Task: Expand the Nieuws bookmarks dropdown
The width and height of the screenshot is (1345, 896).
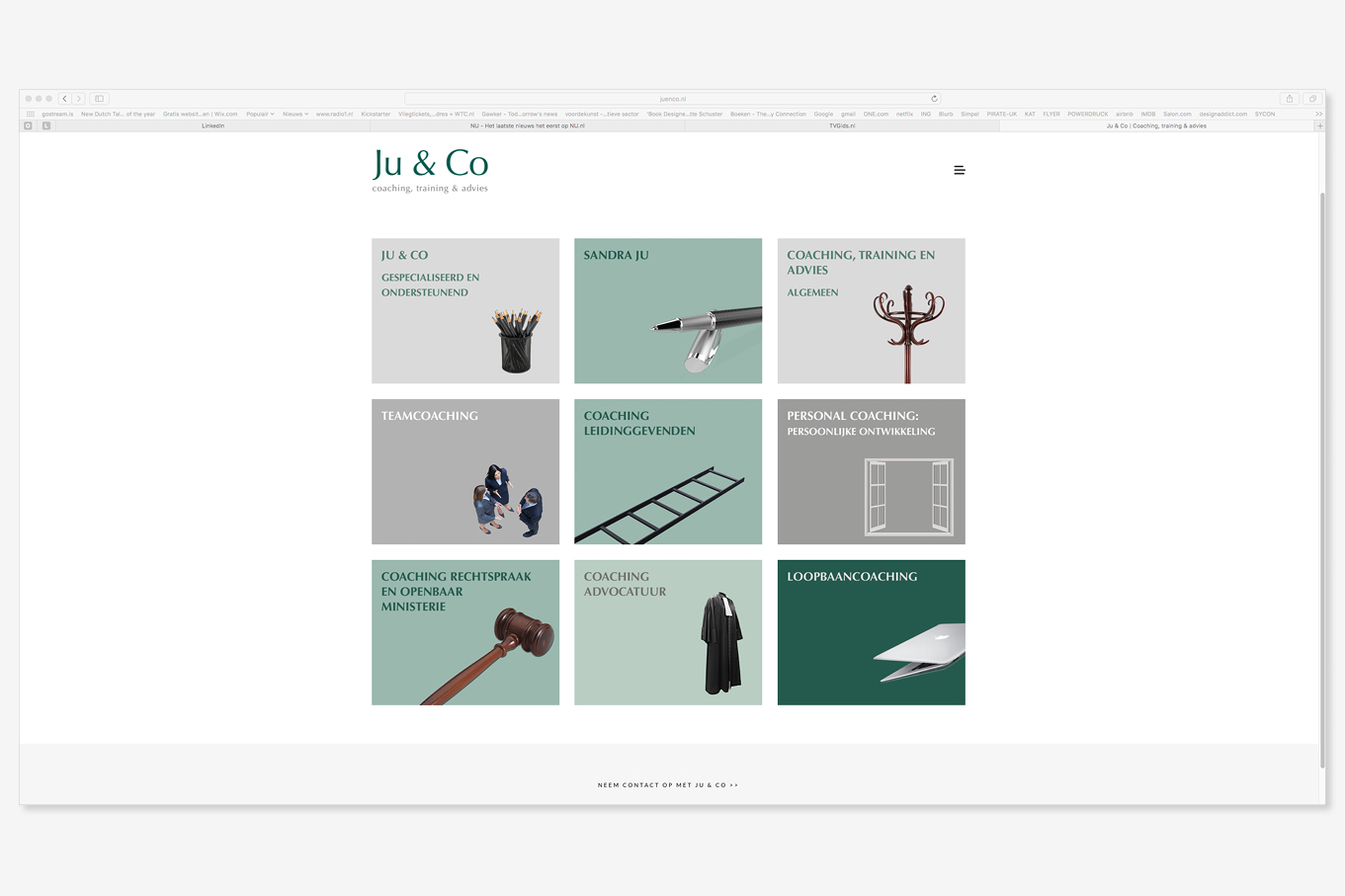Action: click(294, 115)
